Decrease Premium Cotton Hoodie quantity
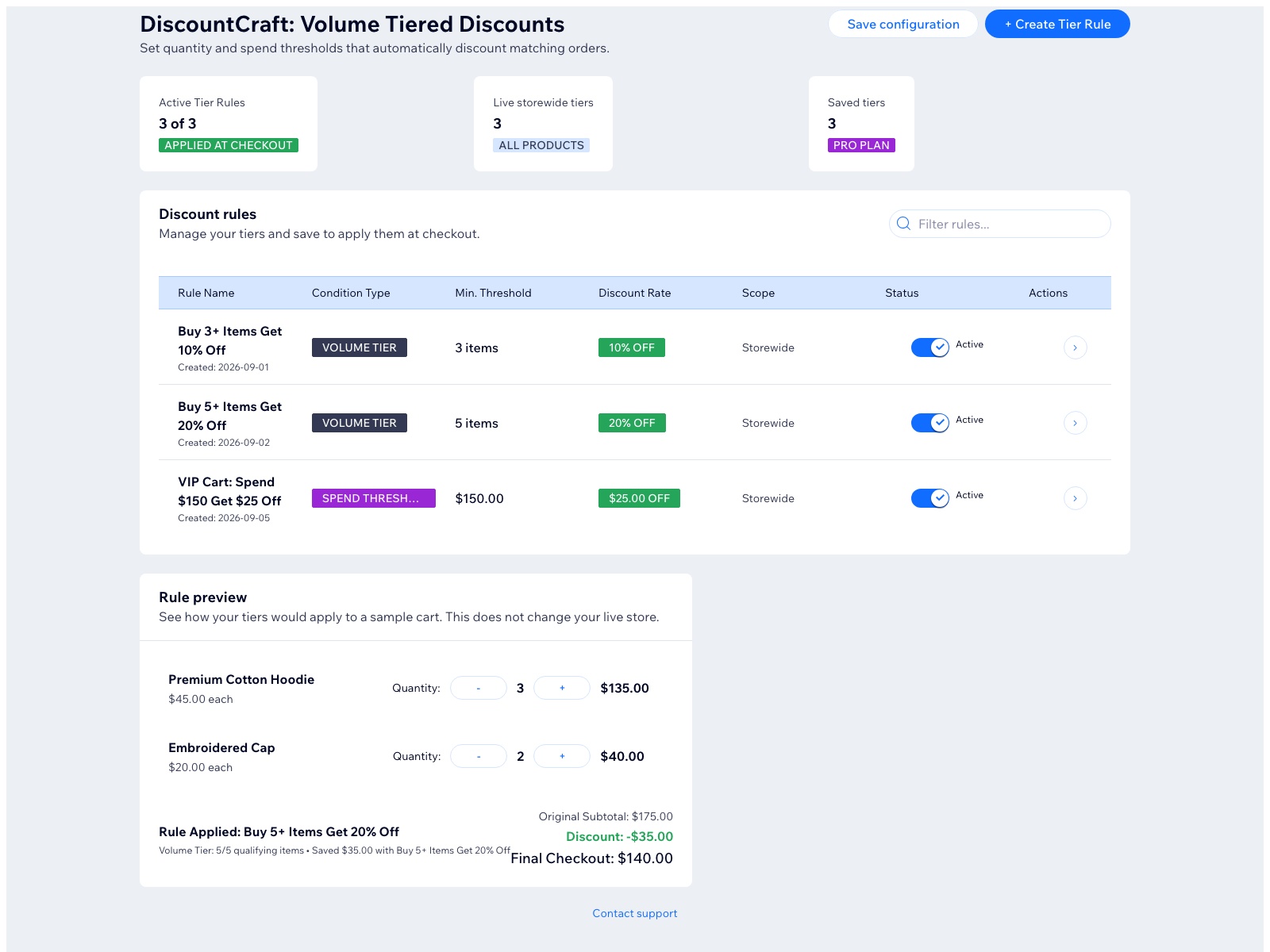The height and width of the screenshot is (952, 1270). point(479,688)
